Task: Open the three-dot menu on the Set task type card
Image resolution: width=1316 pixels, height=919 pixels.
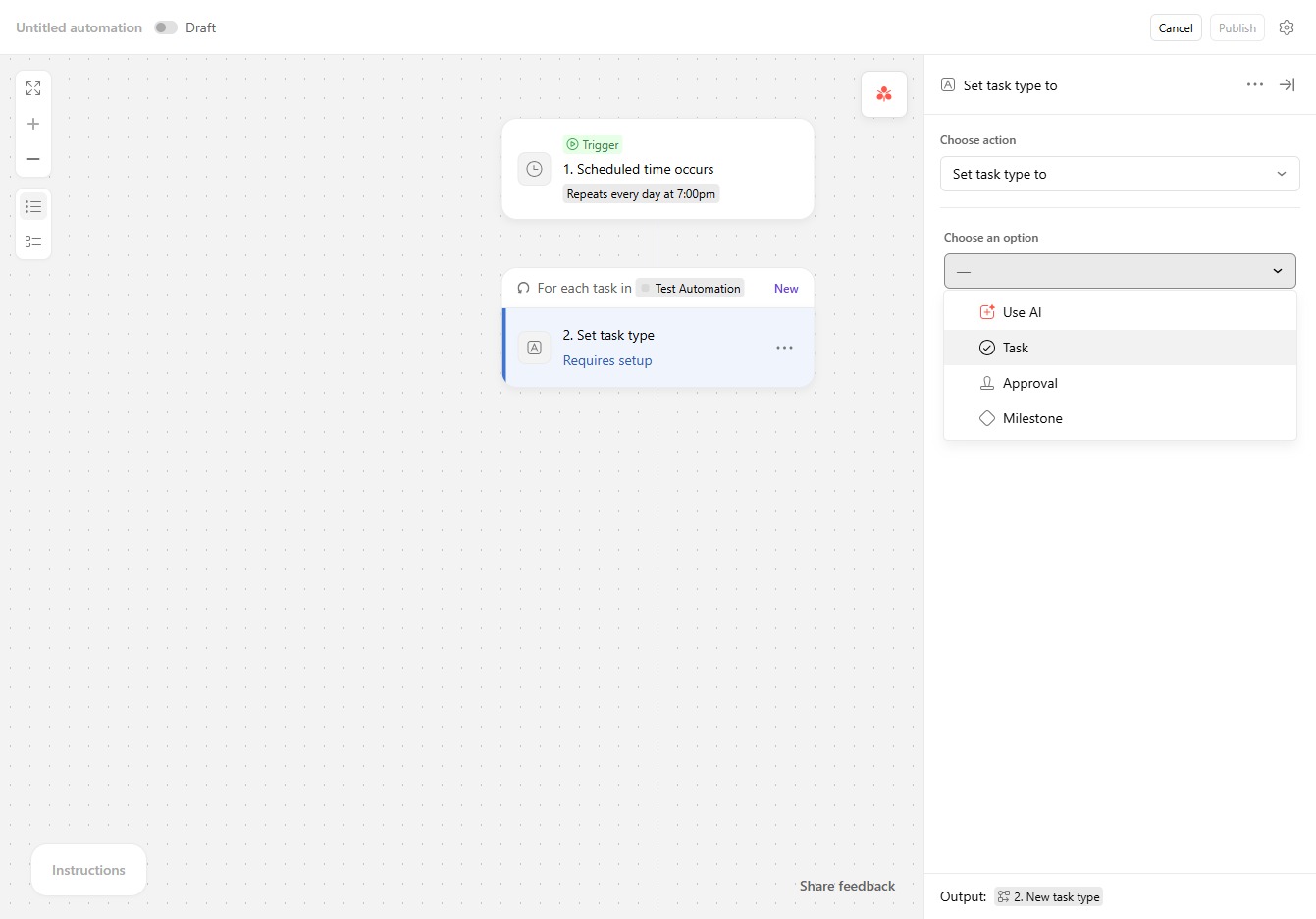Action: click(x=784, y=348)
